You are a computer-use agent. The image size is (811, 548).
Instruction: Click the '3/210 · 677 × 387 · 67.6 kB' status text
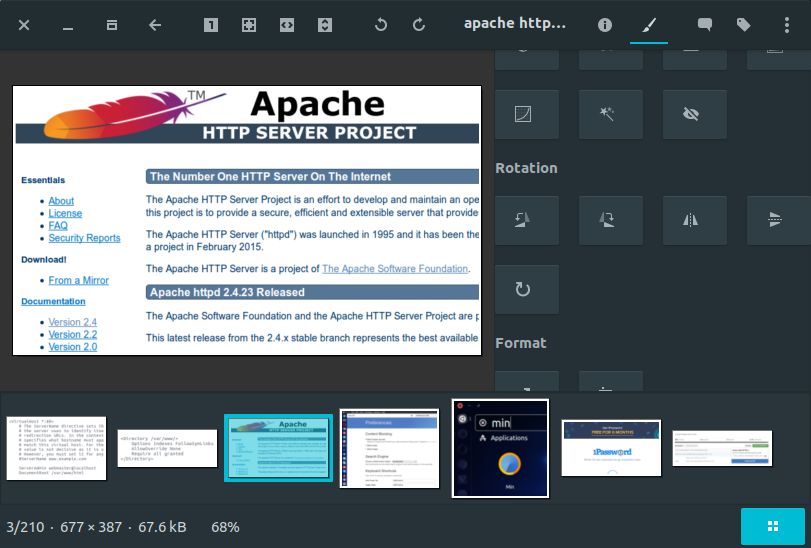click(96, 527)
